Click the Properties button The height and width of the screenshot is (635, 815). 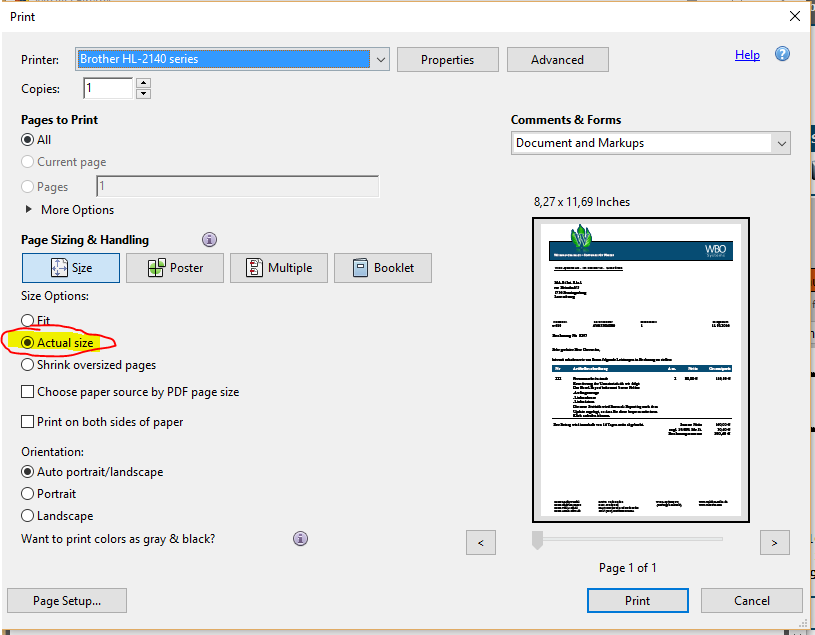click(447, 60)
